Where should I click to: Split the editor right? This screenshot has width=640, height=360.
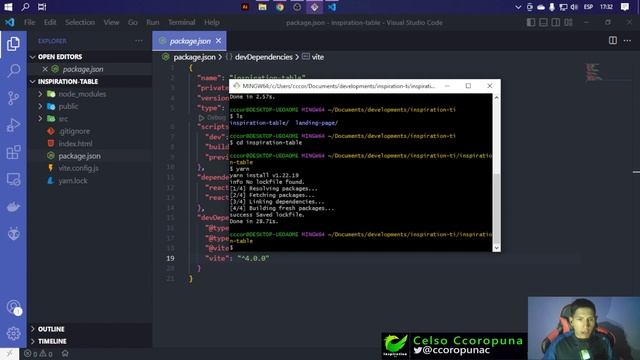pos(613,40)
